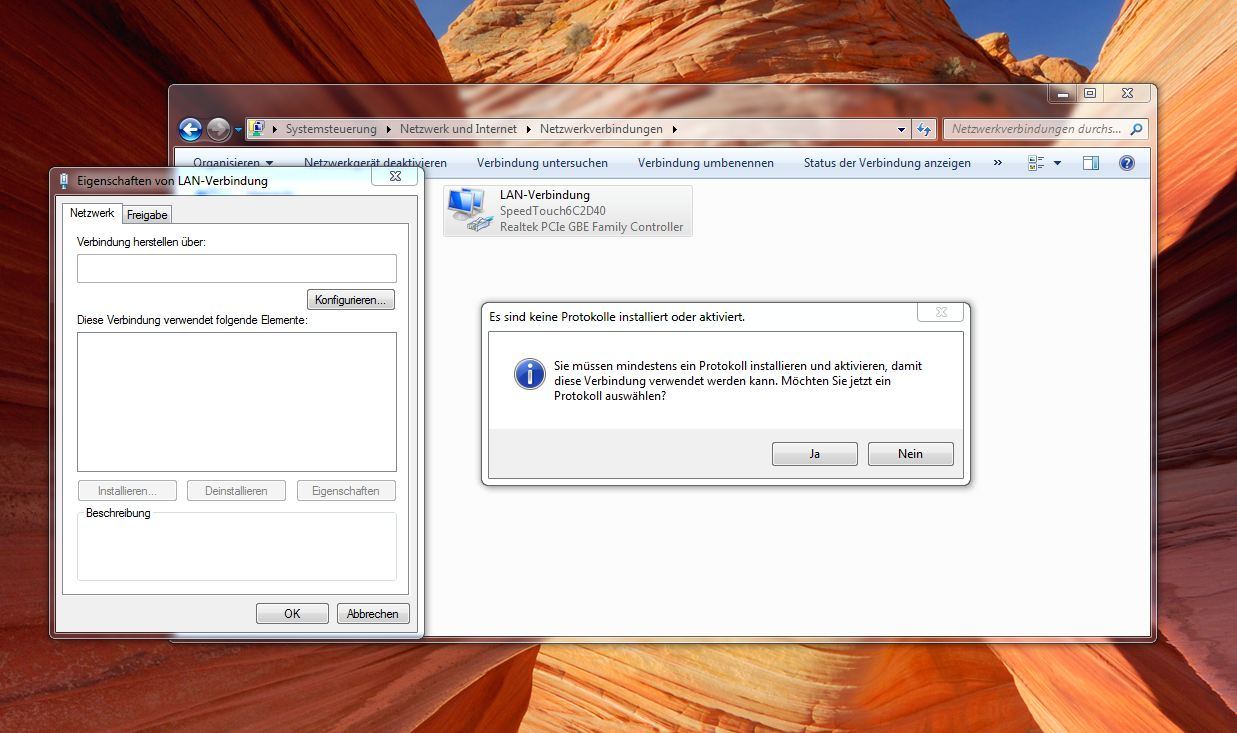Screen dimensions: 1237x733
Task: Confirm properties dialog with OK
Action: pyautogui.click(x=292, y=614)
